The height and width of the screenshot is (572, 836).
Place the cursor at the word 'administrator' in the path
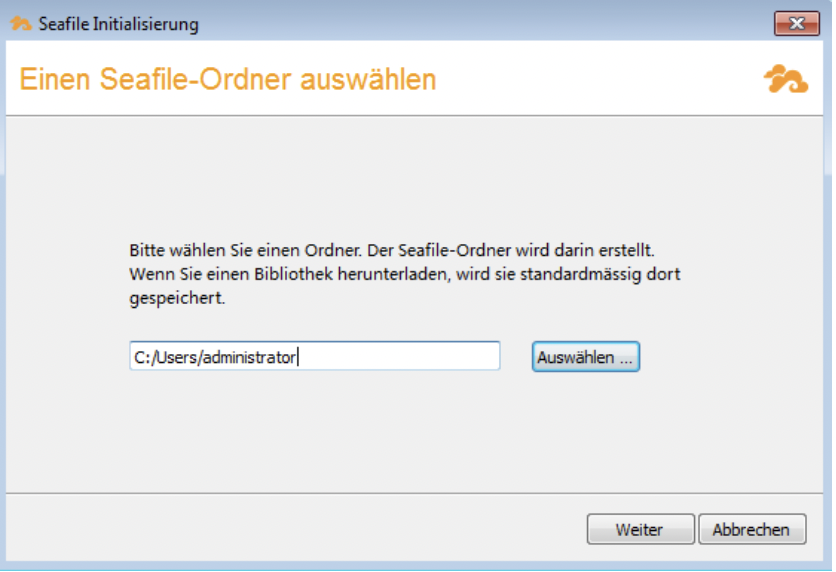coord(249,357)
